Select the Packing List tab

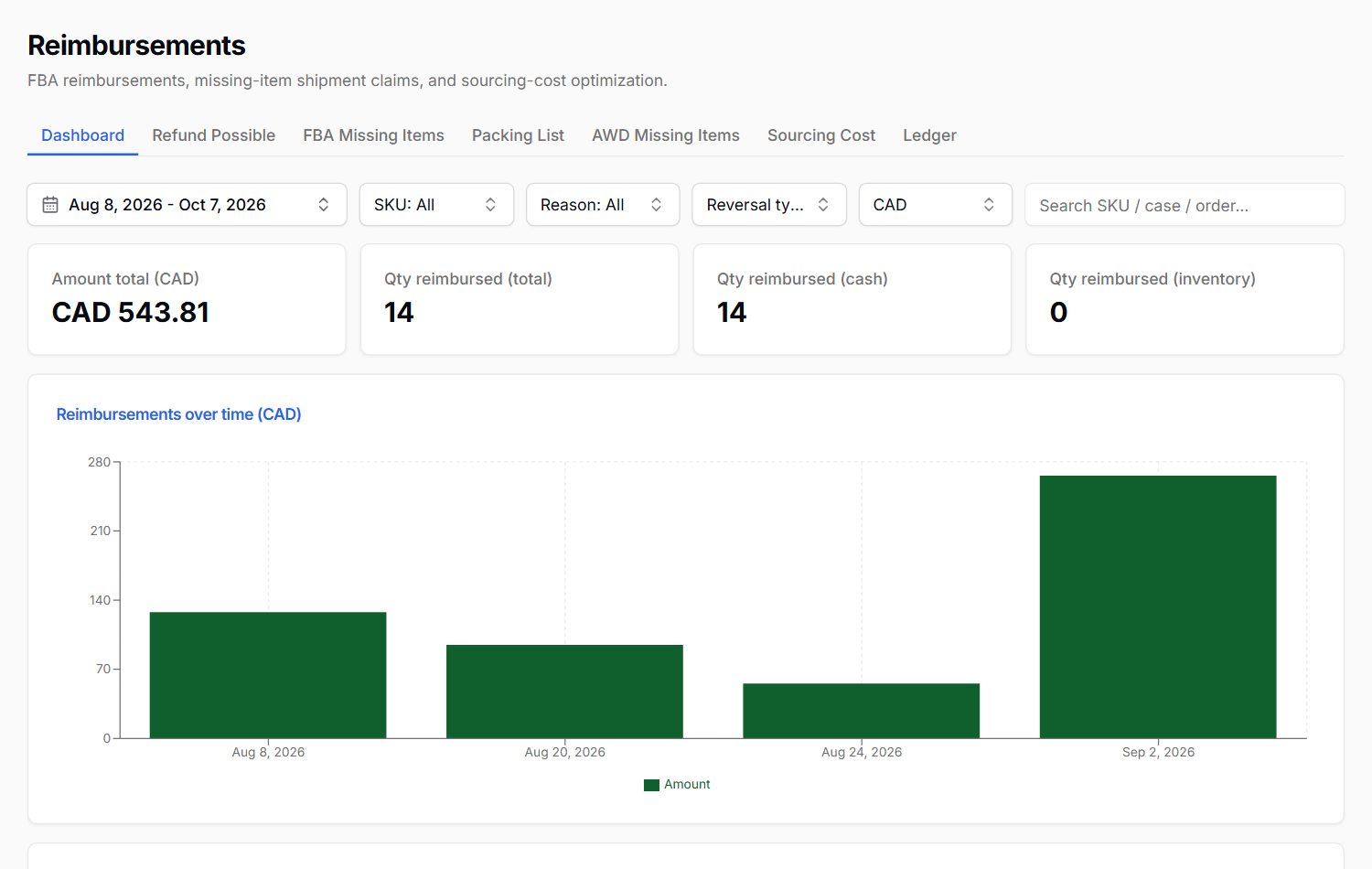(x=518, y=135)
